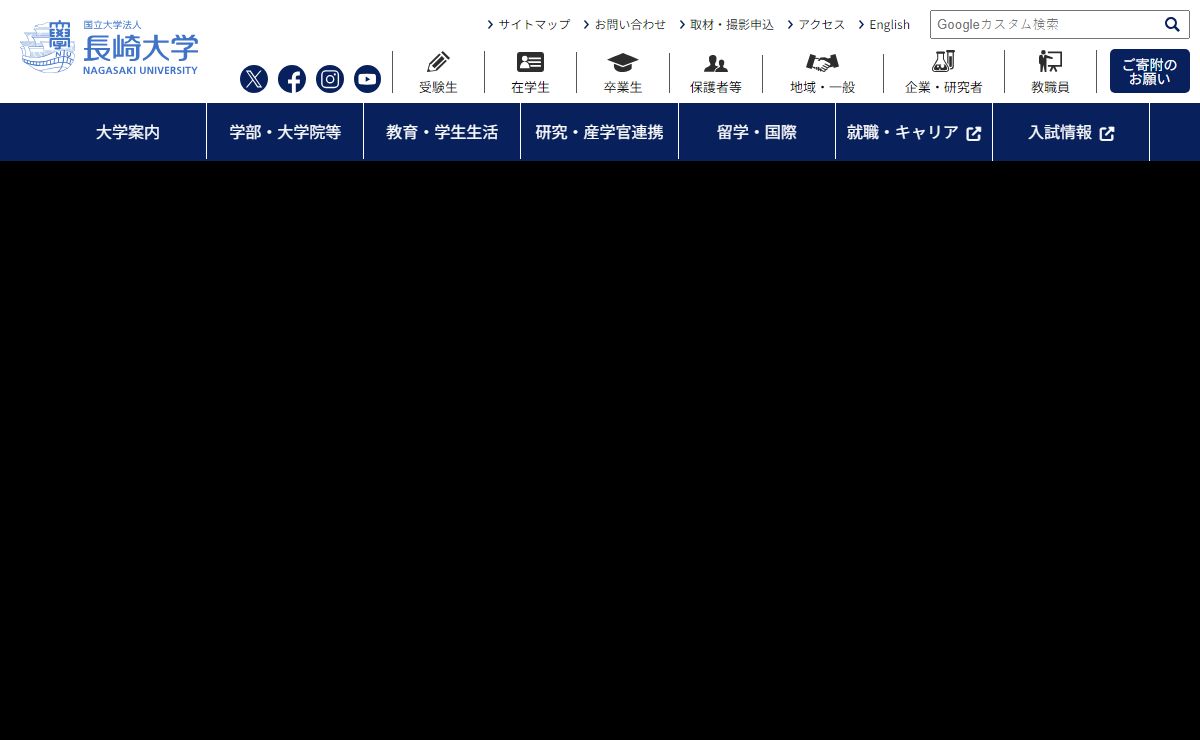Image resolution: width=1200 pixels, height=740 pixels.
Task: Open the X (Twitter) social icon
Action: pyautogui.click(x=254, y=79)
